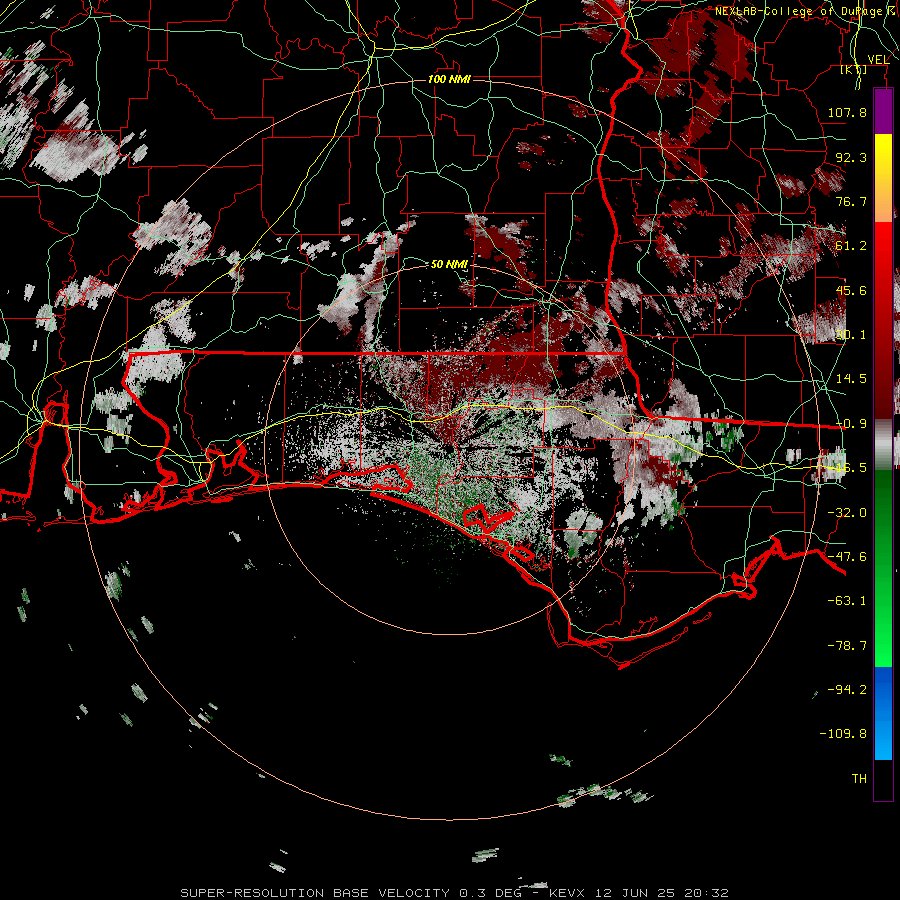Click the 92.3 scale value

pyautogui.click(x=851, y=157)
